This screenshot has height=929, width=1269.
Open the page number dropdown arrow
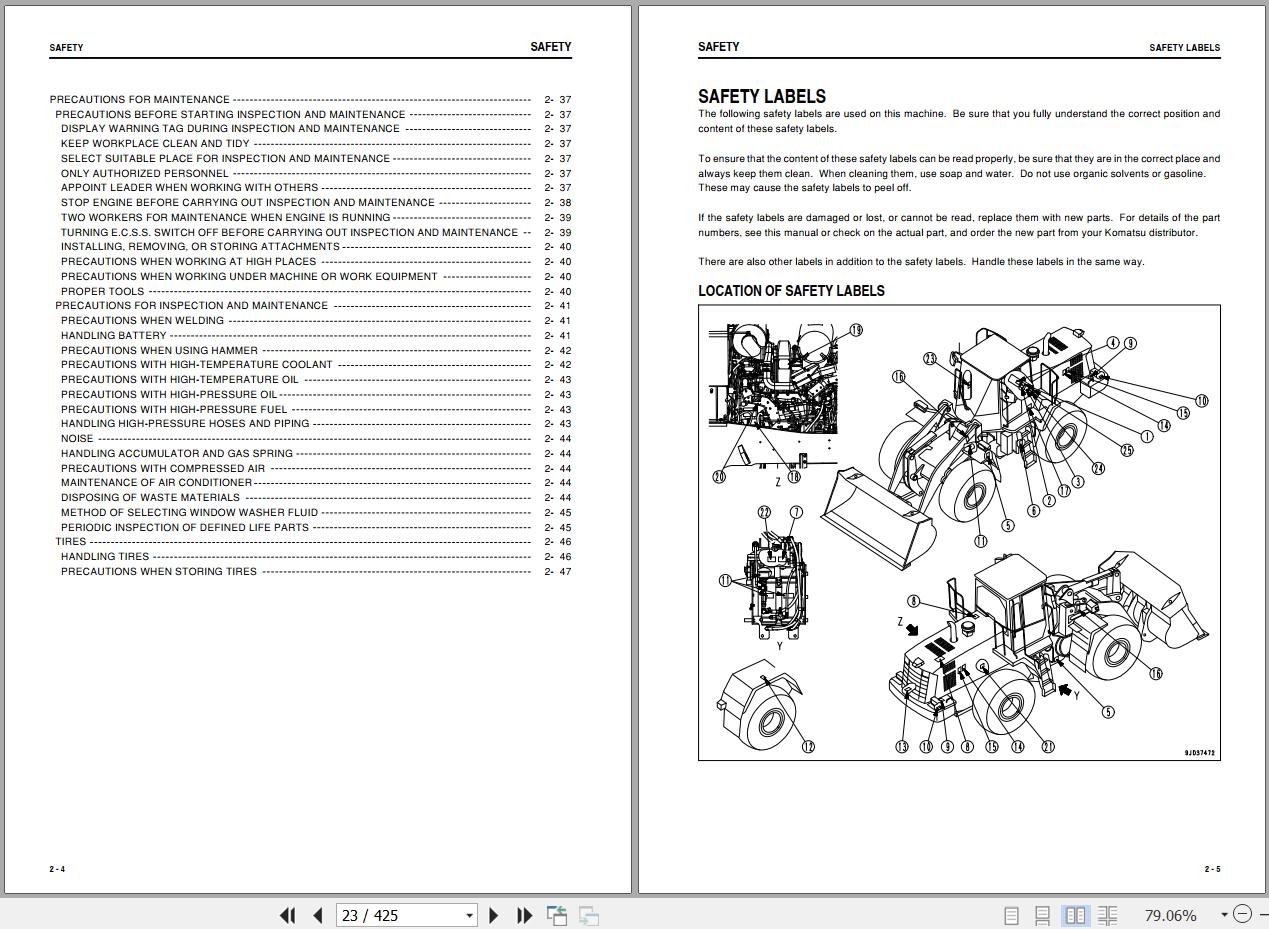click(470, 915)
